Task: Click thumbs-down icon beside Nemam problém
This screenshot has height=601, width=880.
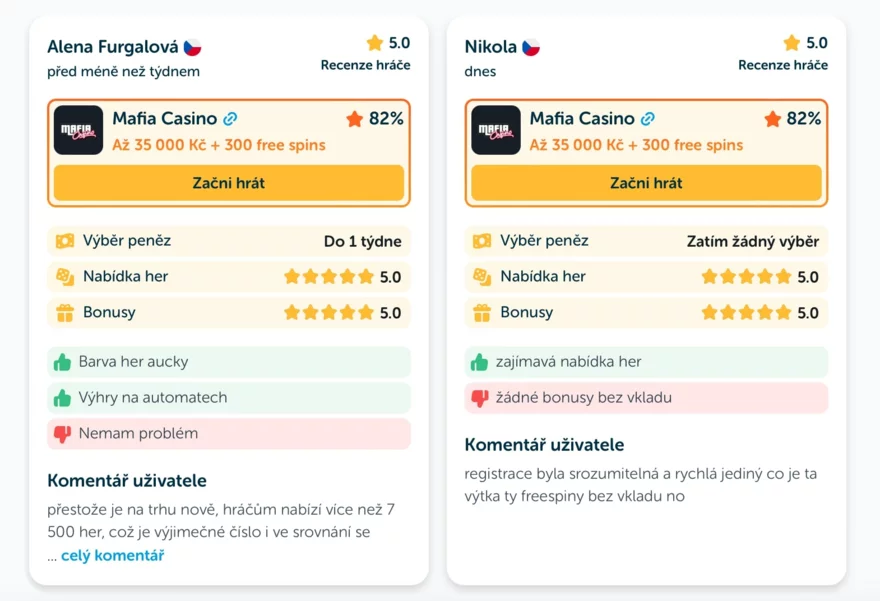Action: click(x=63, y=434)
